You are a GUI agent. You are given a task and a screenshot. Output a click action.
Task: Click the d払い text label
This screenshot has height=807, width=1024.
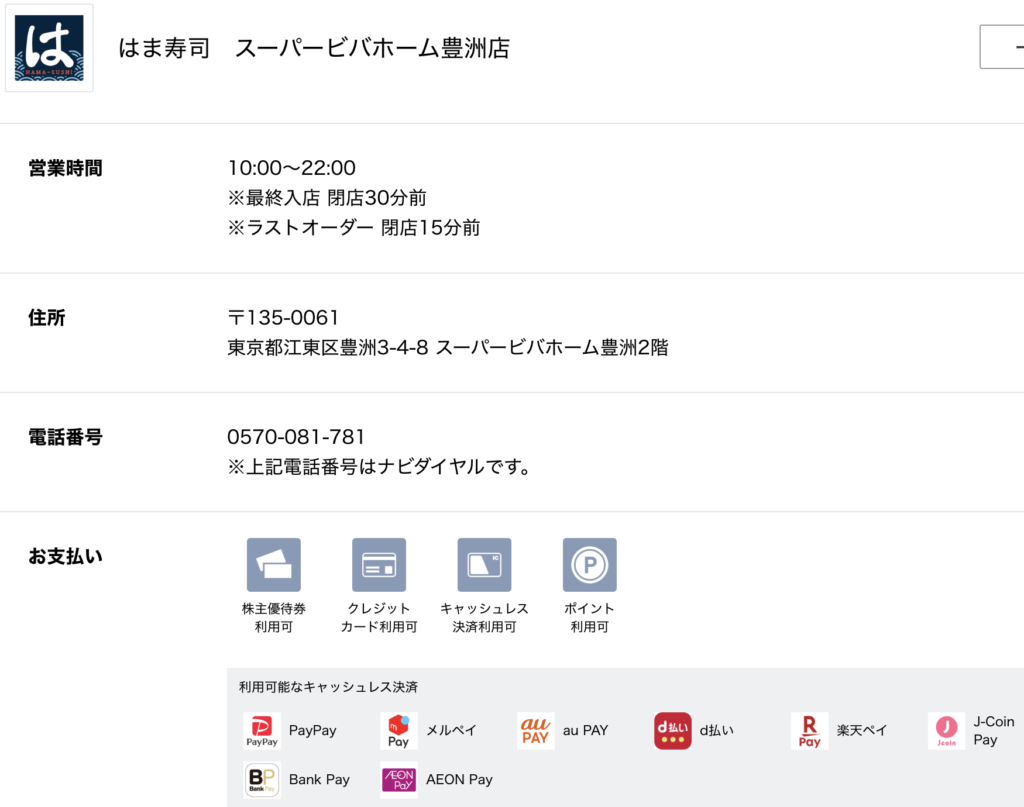tap(716, 731)
